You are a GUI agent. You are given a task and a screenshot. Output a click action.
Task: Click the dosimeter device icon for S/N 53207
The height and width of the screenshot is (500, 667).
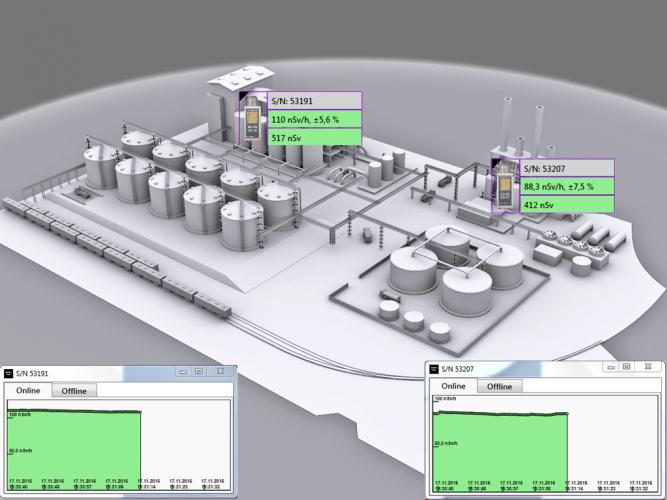pos(503,185)
